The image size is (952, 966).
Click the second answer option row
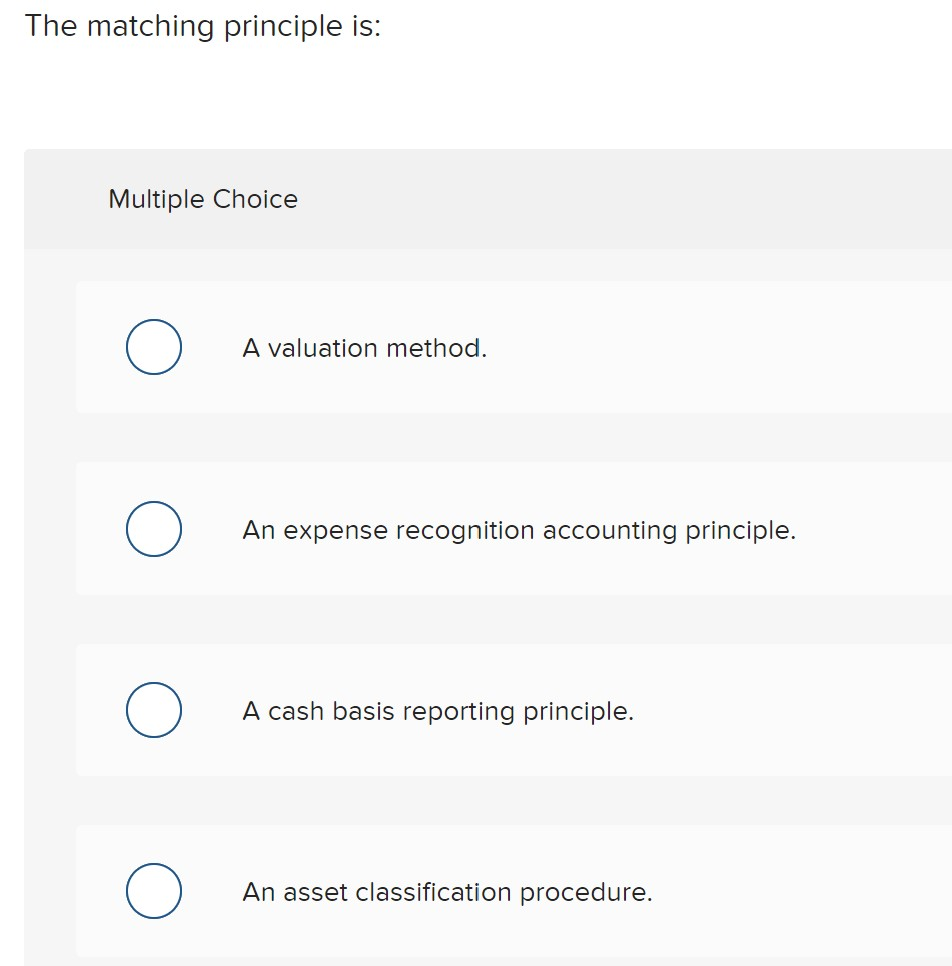[x=500, y=529]
